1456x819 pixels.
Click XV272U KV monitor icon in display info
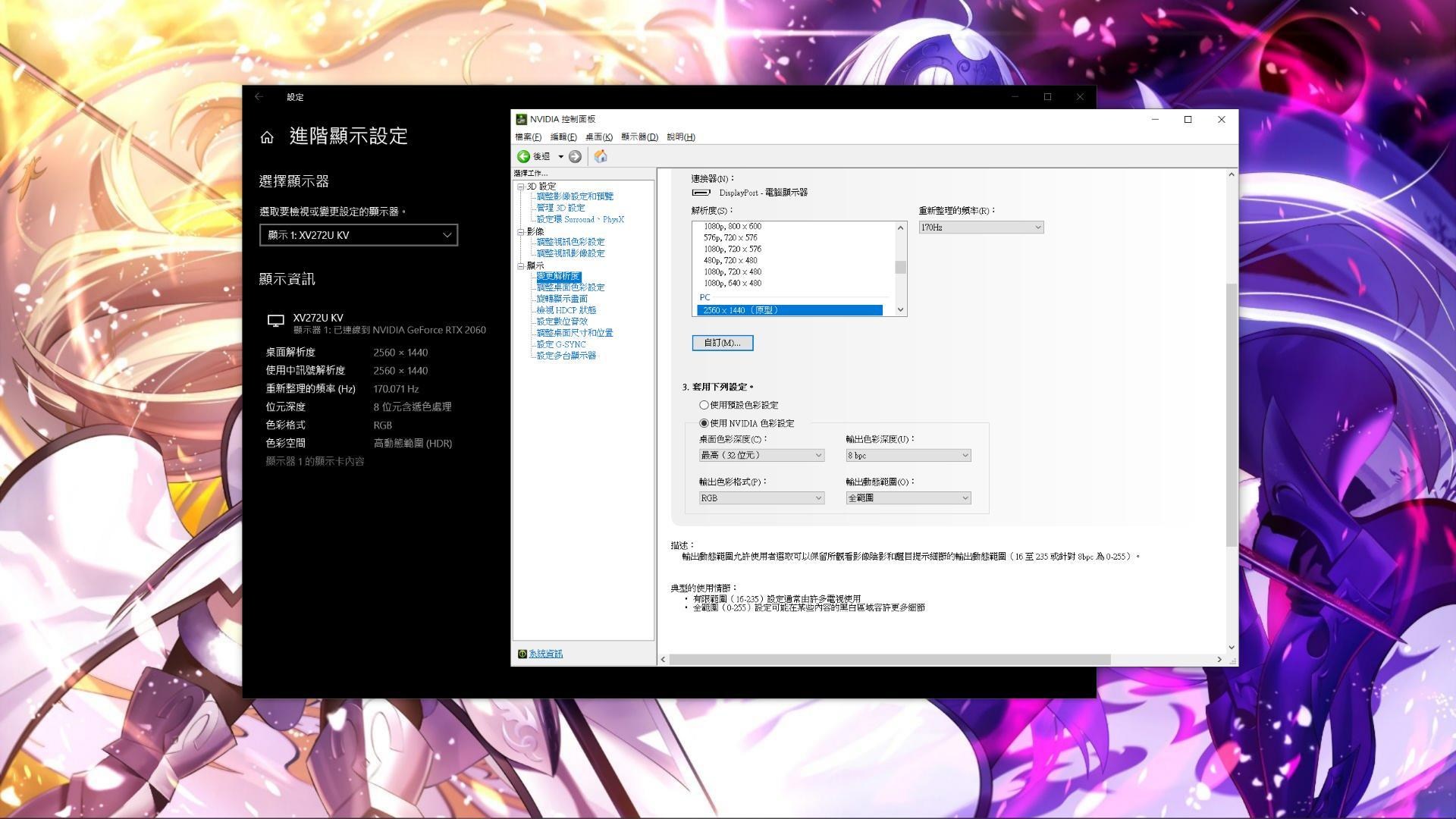click(x=276, y=321)
